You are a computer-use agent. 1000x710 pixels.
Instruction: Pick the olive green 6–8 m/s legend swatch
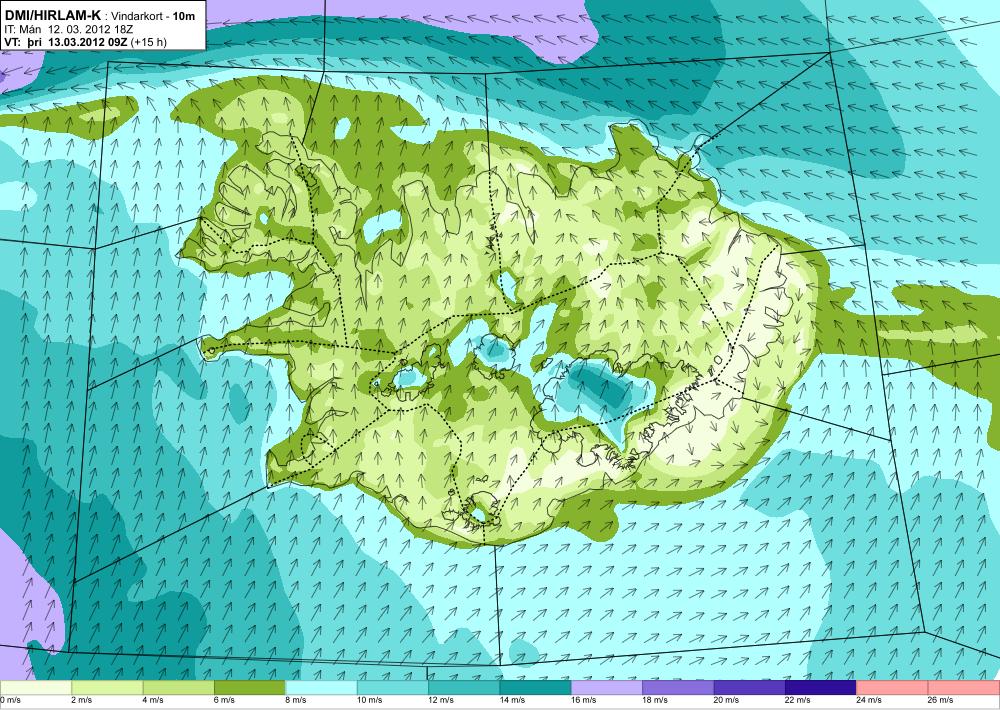tap(250, 688)
